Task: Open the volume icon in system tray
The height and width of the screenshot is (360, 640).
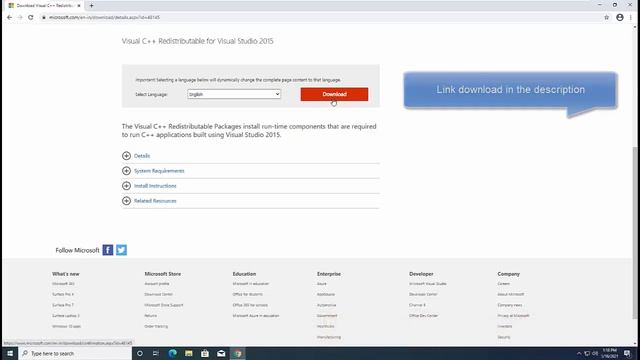Action: tap(596, 353)
